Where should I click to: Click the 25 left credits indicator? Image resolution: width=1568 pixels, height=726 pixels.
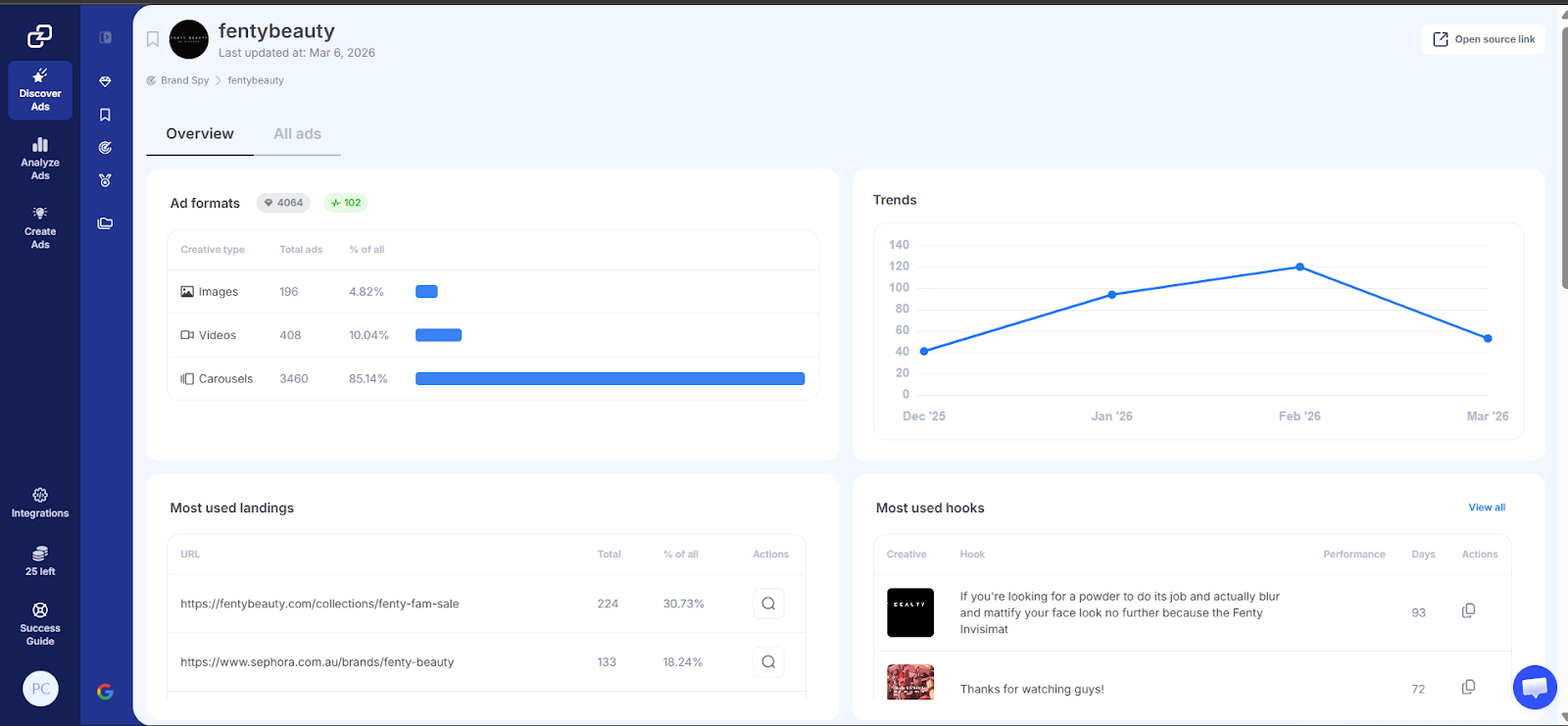coord(40,560)
